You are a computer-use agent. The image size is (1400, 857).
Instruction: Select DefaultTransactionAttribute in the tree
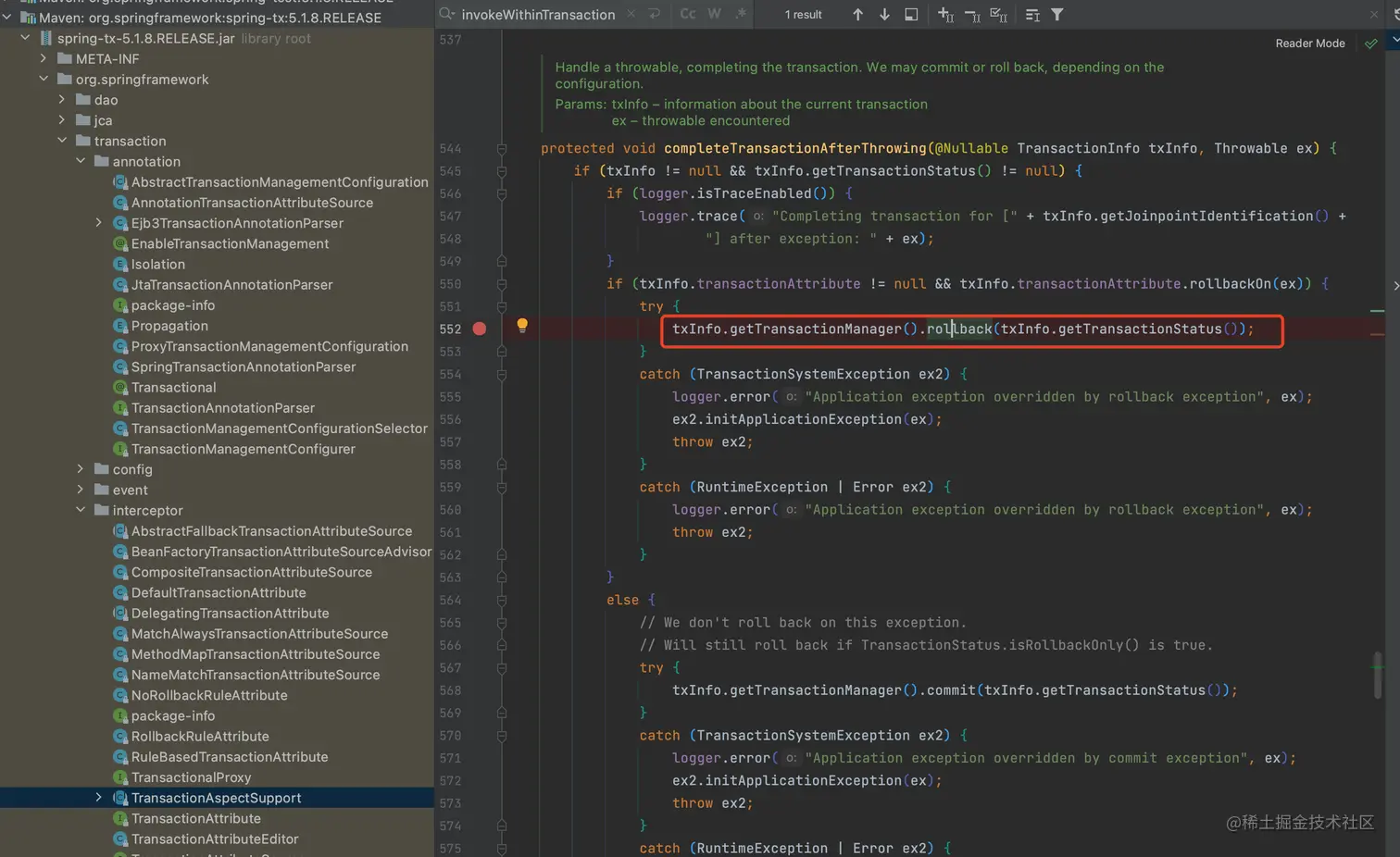coord(219,593)
